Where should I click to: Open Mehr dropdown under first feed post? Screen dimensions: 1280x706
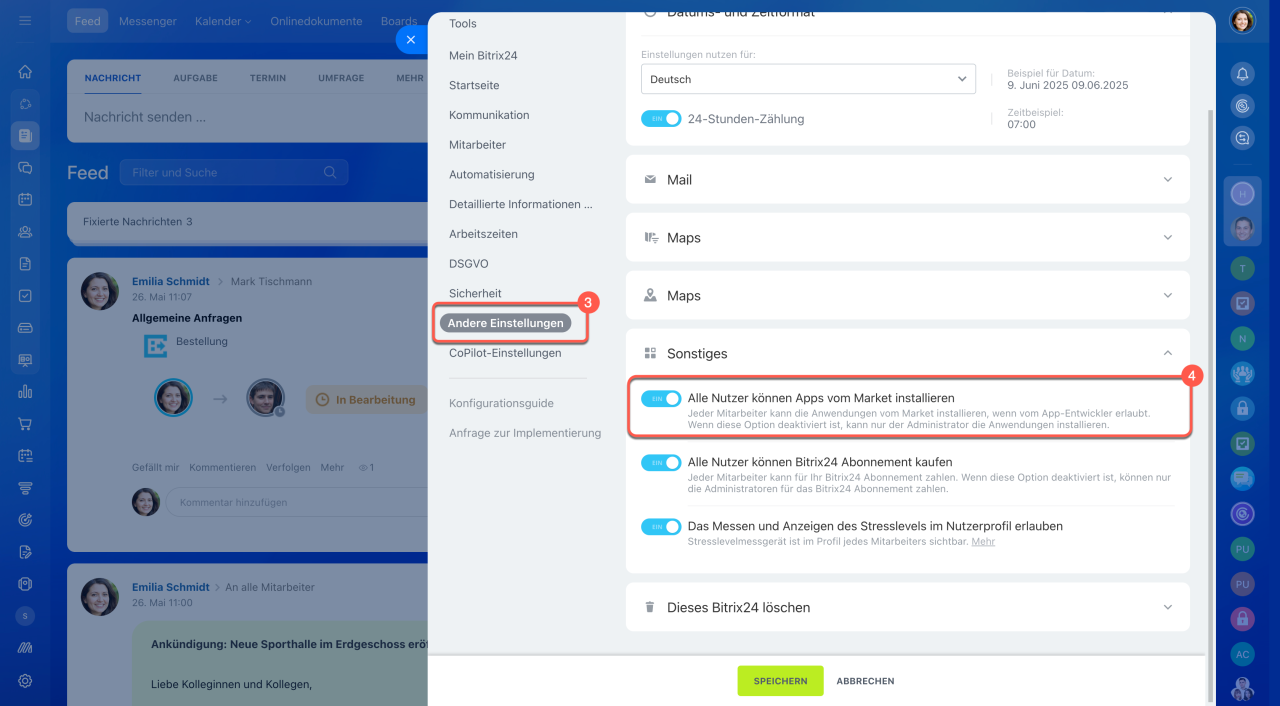point(332,467)
